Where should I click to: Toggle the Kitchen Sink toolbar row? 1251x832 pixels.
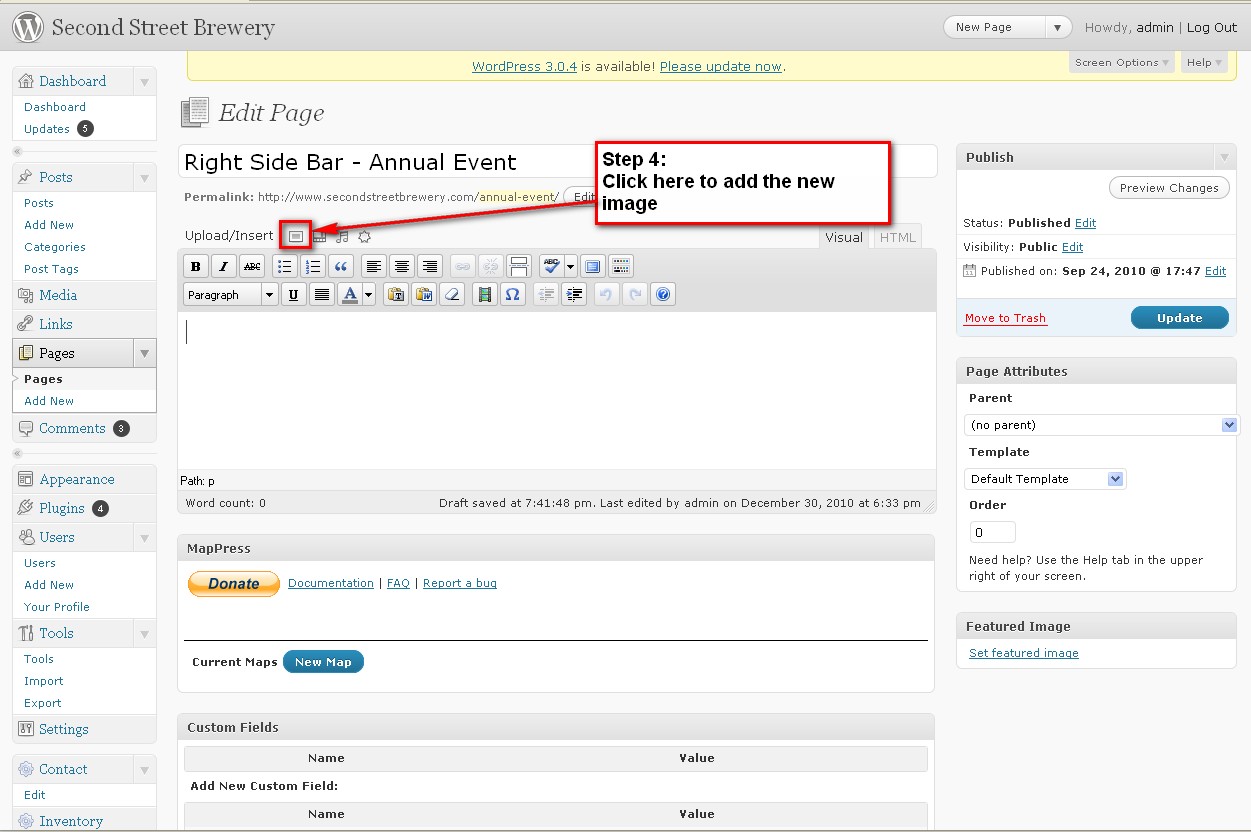621,266
